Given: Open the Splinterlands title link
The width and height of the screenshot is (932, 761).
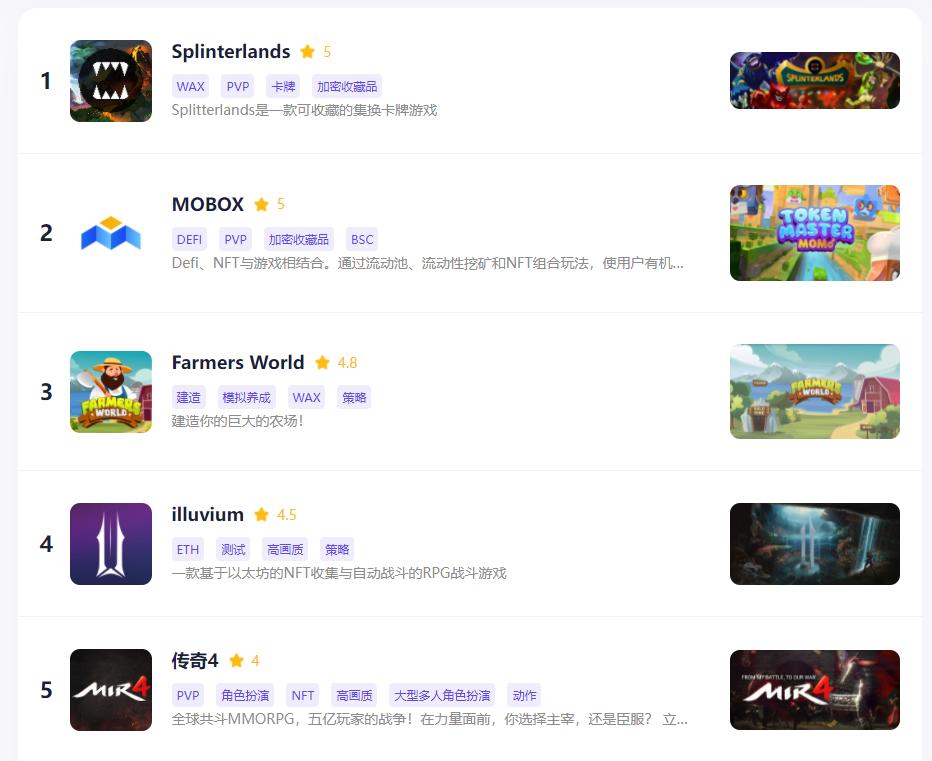Looking at the screenshot, I should point(231,52).
